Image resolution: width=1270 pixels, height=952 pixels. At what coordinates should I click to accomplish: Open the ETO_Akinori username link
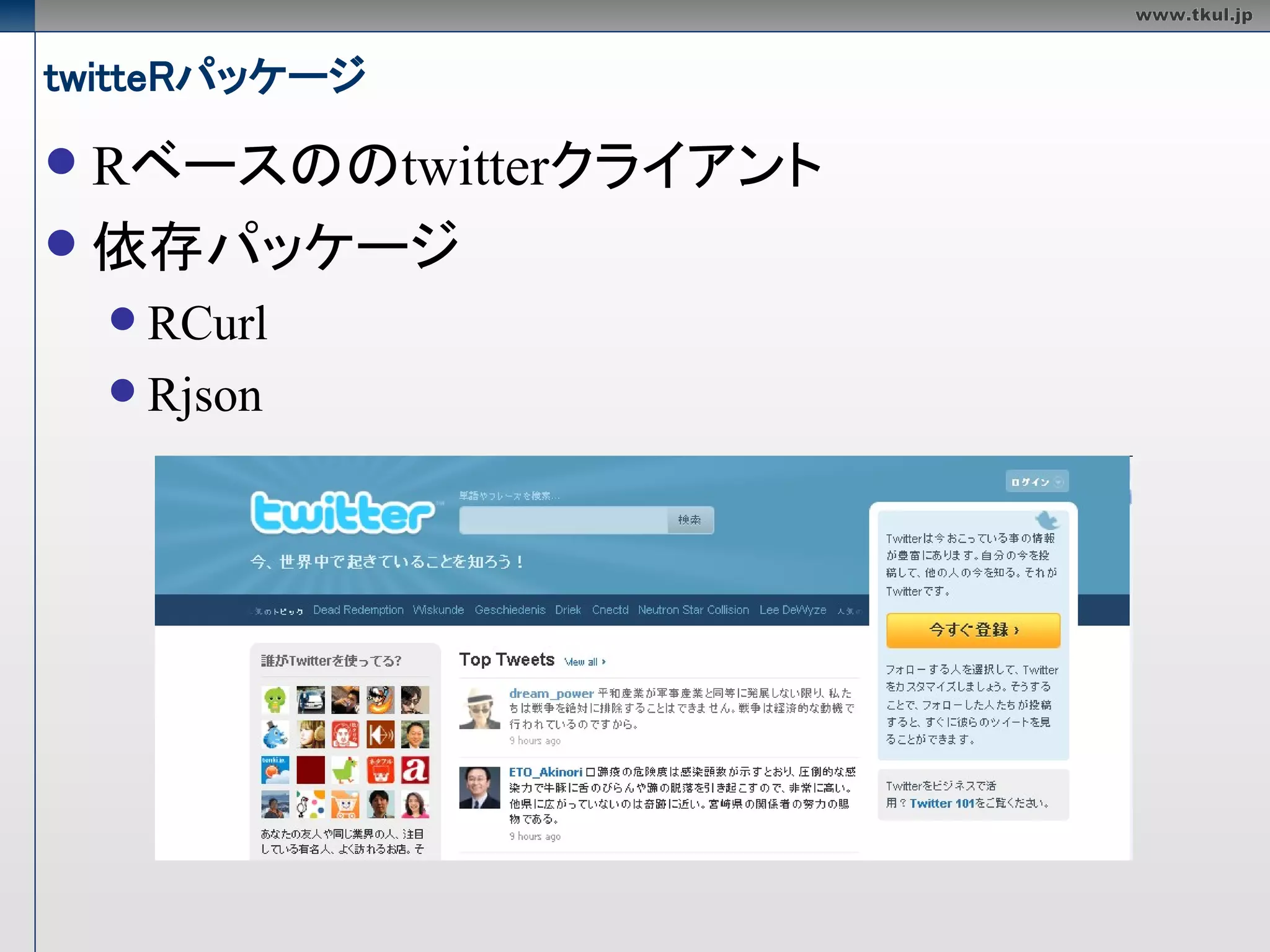click(546, 772)
